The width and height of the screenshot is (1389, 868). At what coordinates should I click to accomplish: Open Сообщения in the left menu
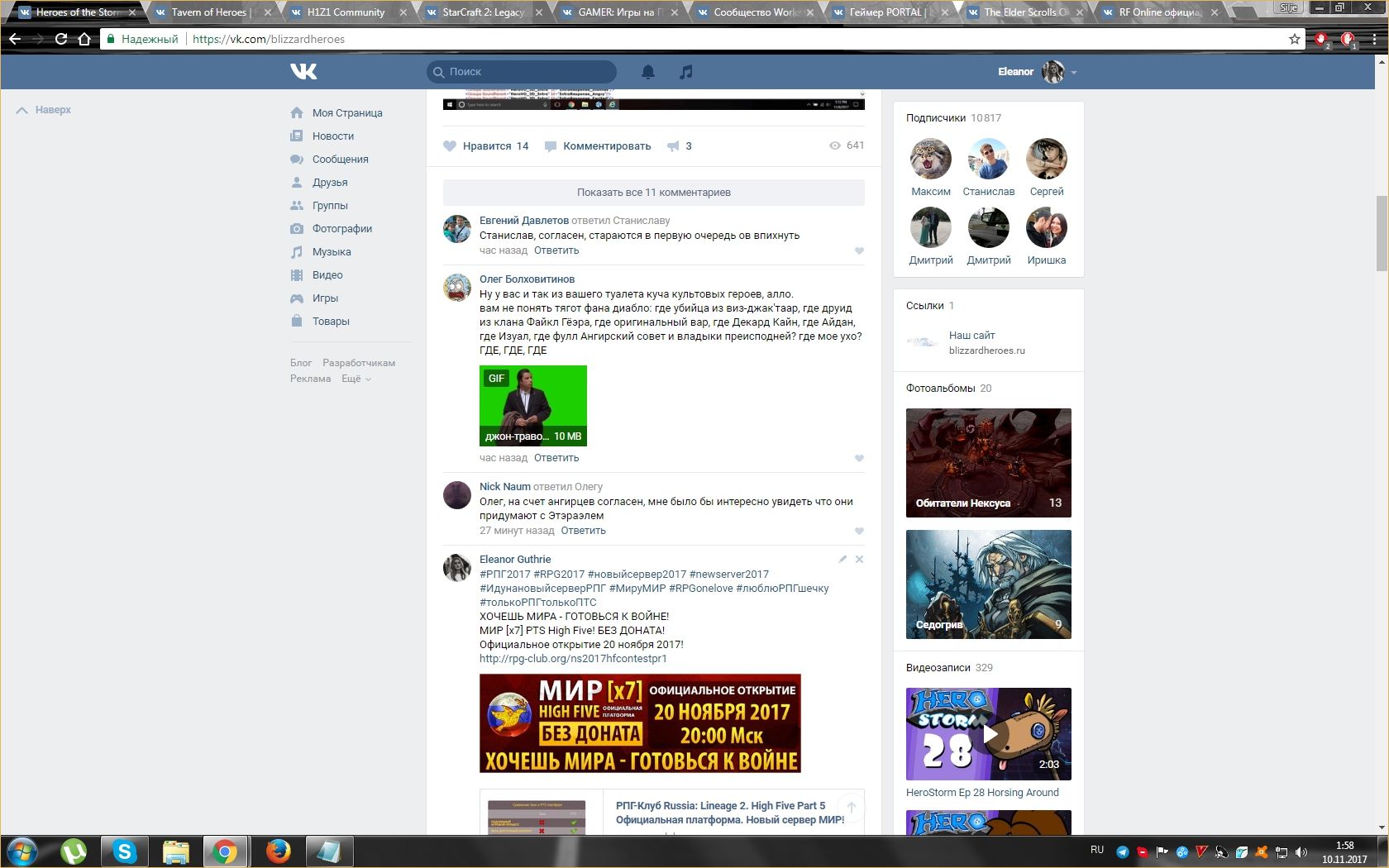(x=340, y=160)
